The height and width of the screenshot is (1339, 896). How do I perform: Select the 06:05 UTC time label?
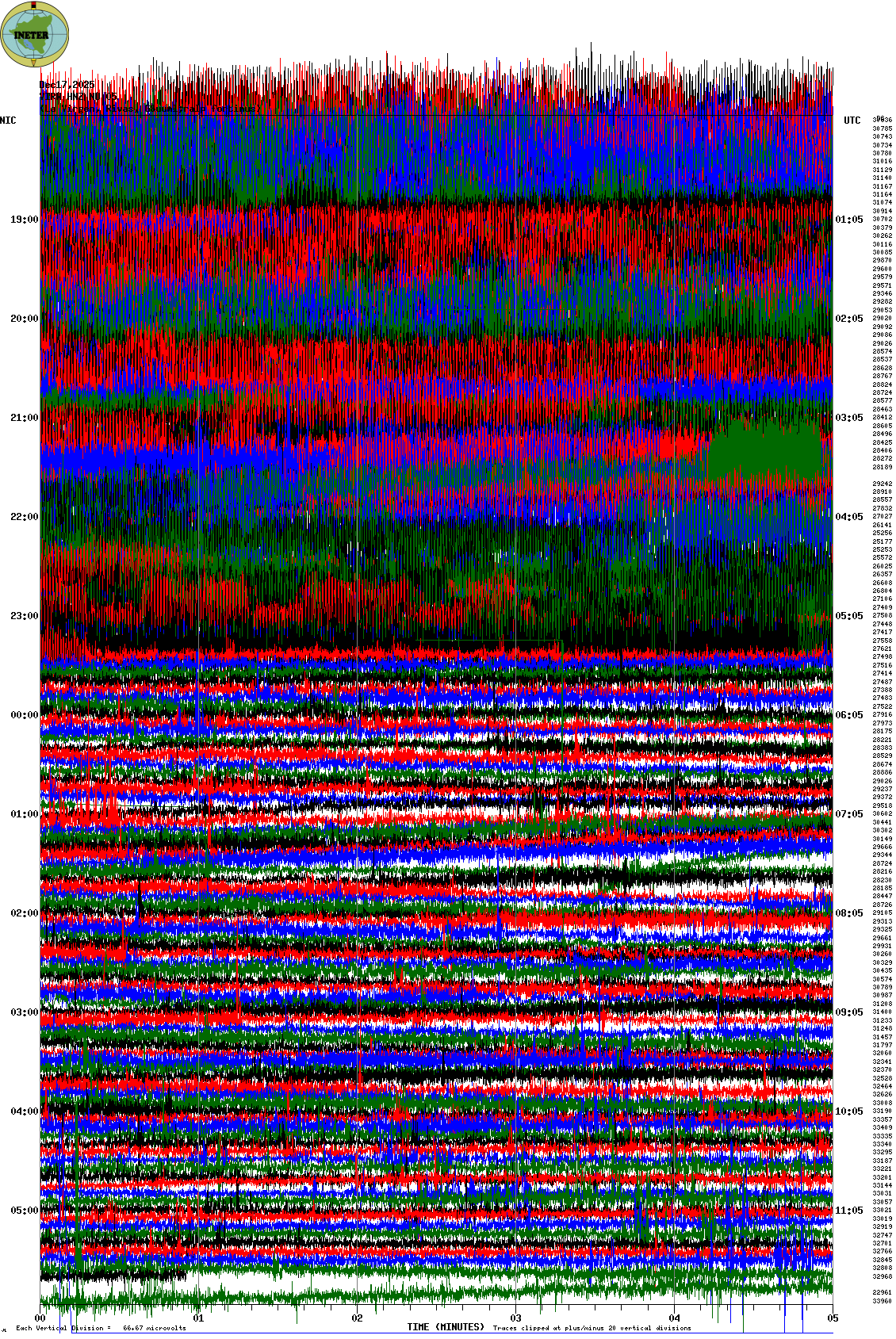tap(849, 715)
